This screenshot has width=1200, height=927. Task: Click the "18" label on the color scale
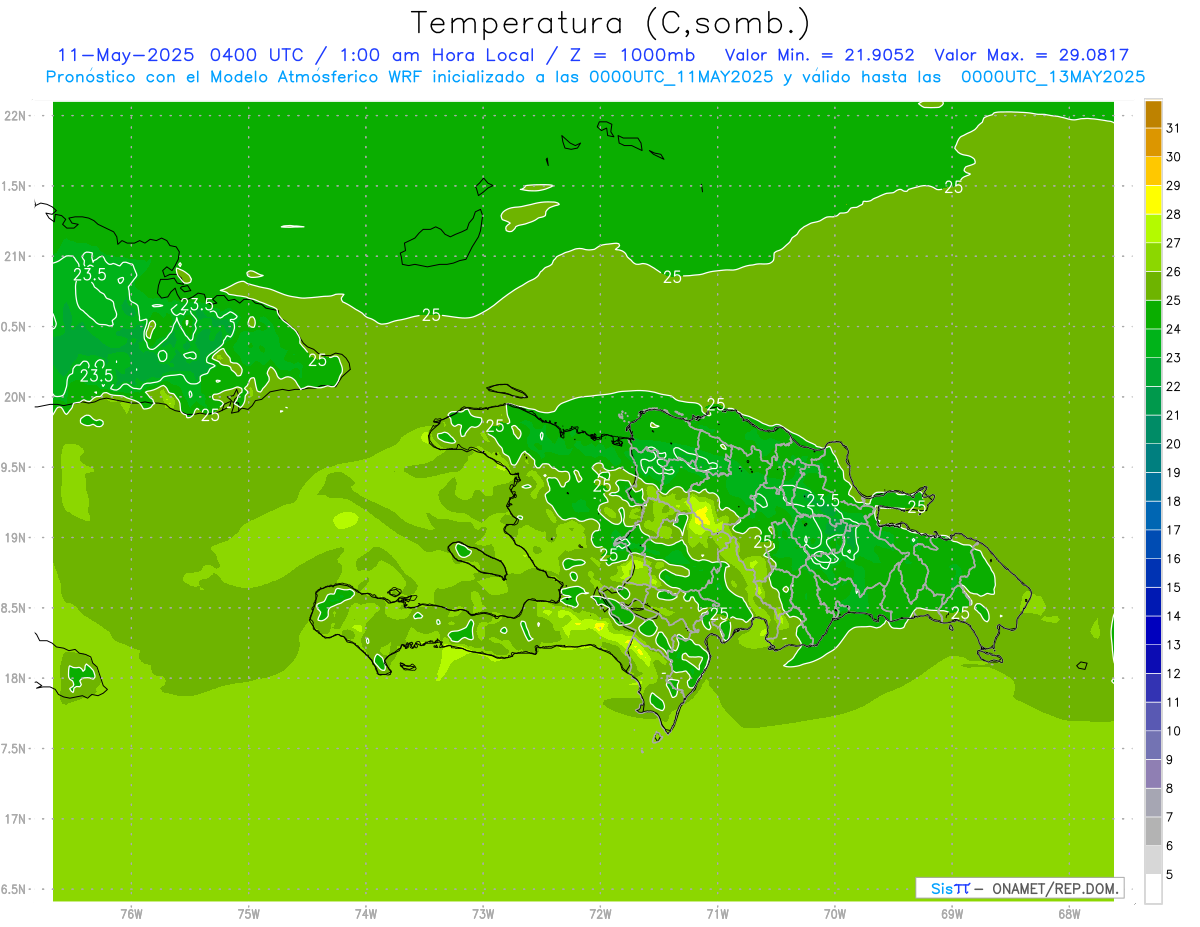tap(1173, 501)
